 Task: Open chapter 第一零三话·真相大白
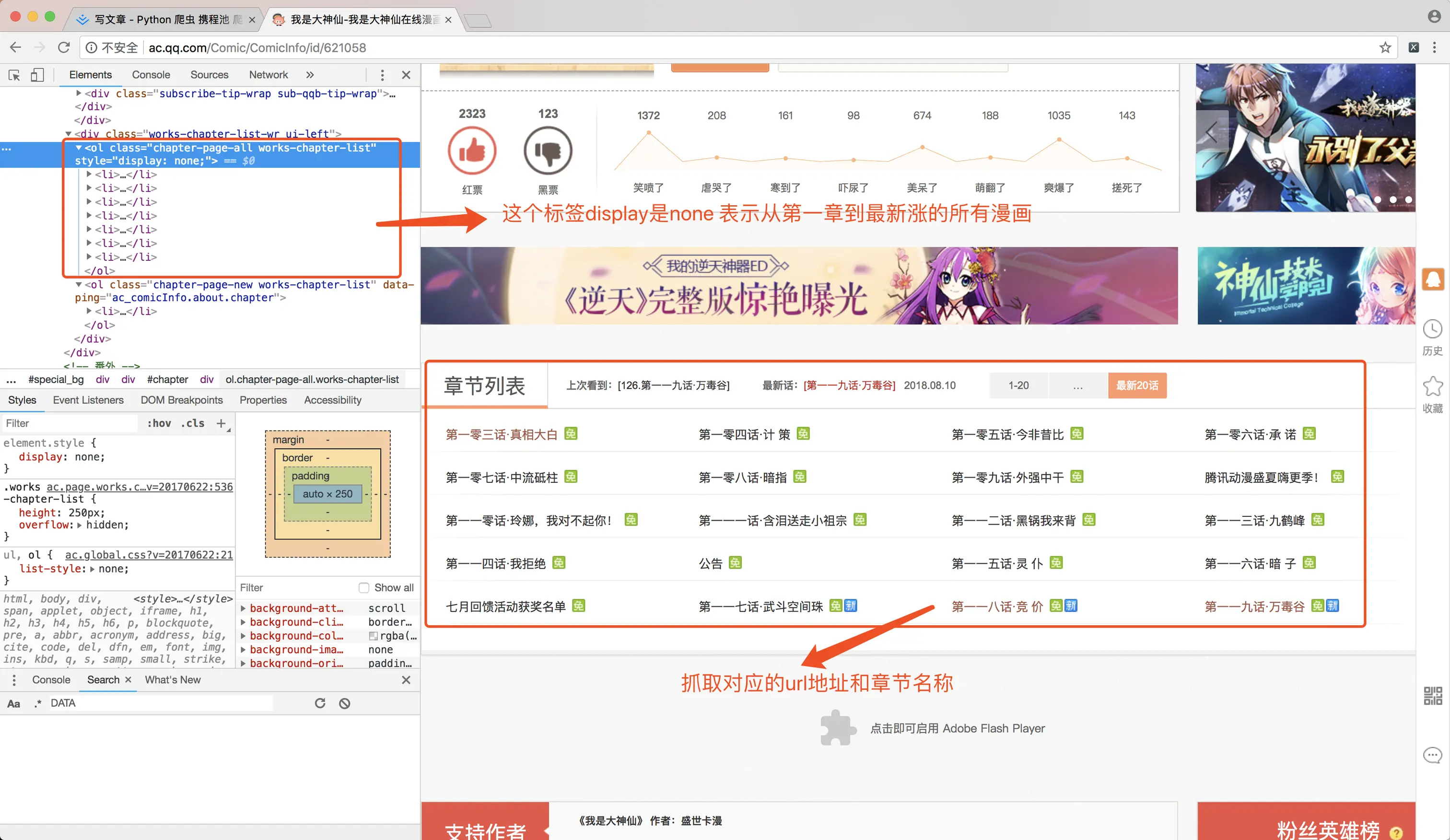tap(502, 434)
